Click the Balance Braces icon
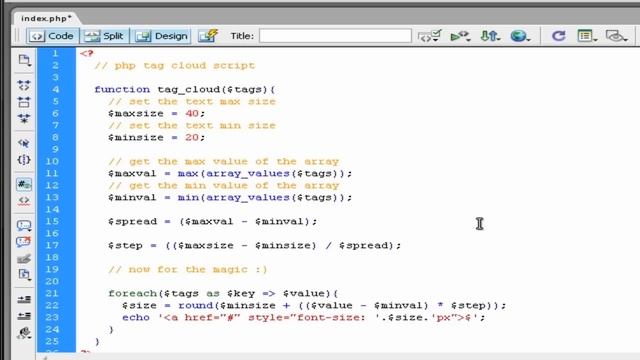Image resolution: width=640 pixels, height=360 pixels. [x=24, y=160]
